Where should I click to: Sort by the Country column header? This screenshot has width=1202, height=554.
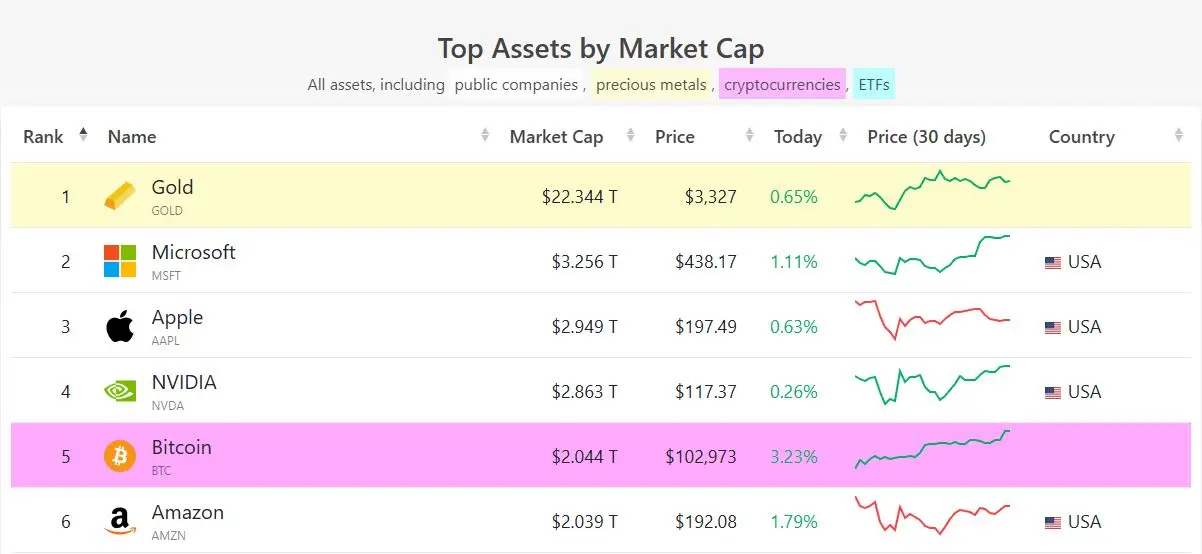click(x=1081, y=137)
